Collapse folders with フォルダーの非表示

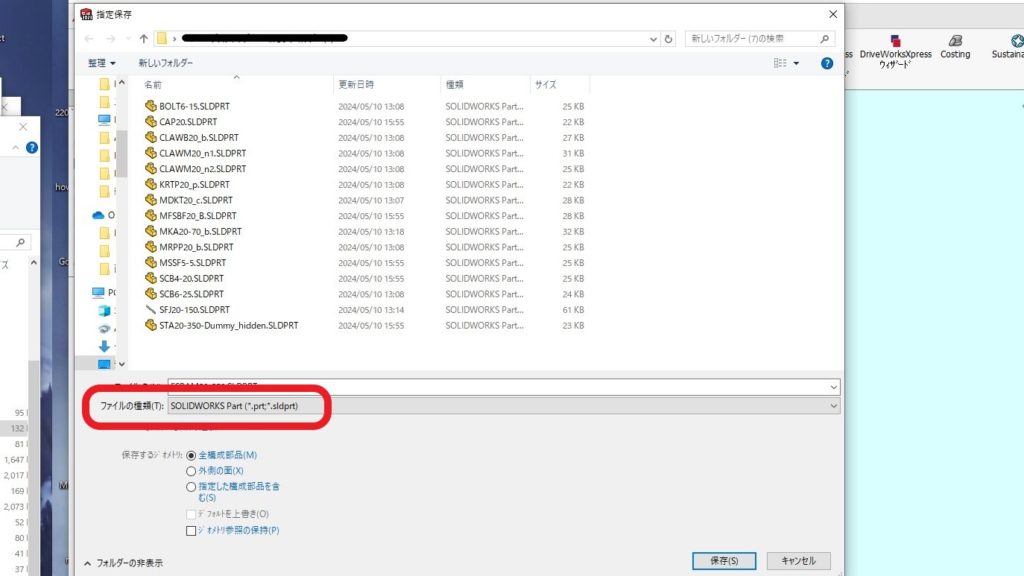[123, 563]
